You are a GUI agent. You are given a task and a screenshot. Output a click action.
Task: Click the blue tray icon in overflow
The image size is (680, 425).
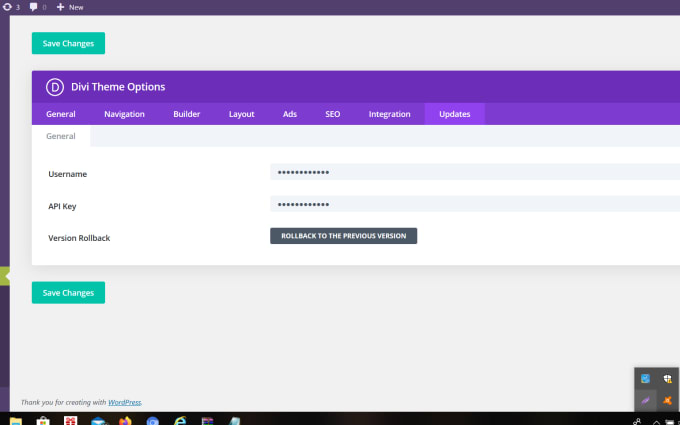646,379
